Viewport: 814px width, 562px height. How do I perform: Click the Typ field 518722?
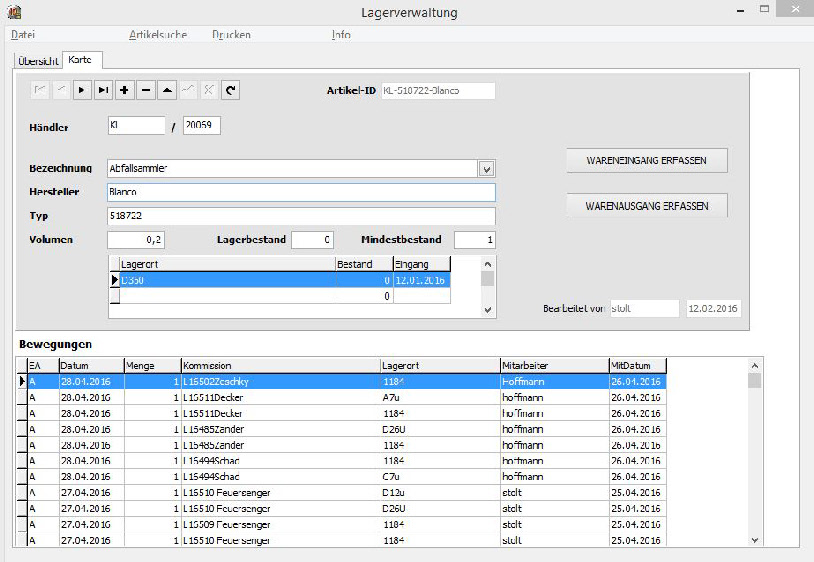tap(301, 216)
